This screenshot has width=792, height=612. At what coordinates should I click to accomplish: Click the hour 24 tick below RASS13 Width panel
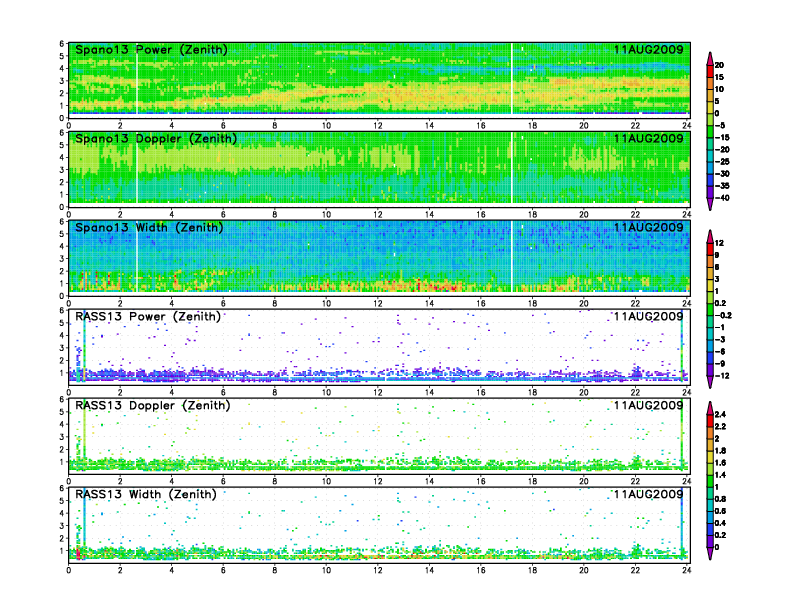tap(686, 570)
